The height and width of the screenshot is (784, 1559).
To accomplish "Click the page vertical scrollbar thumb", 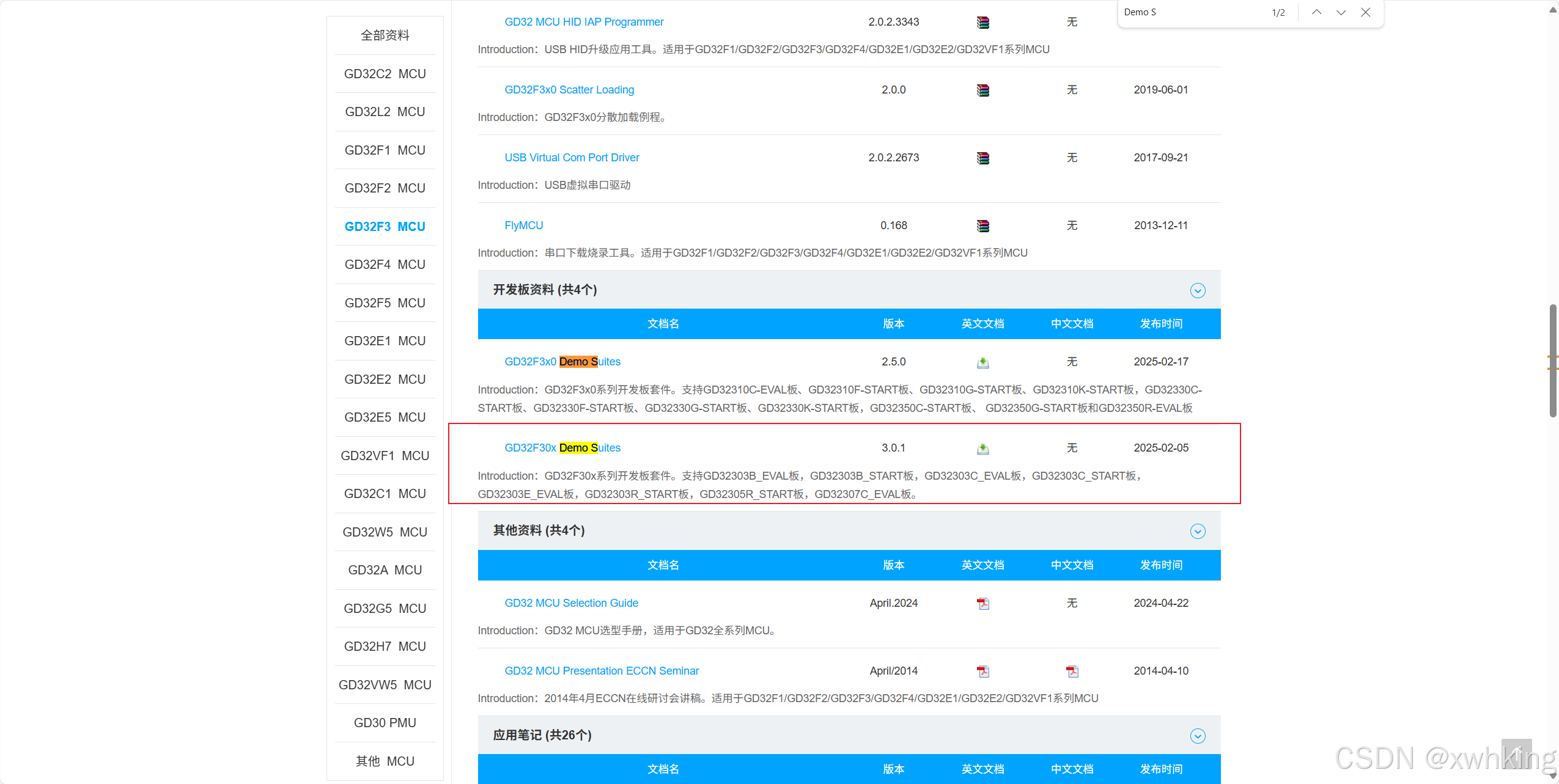I will [x=1552, y=361].
